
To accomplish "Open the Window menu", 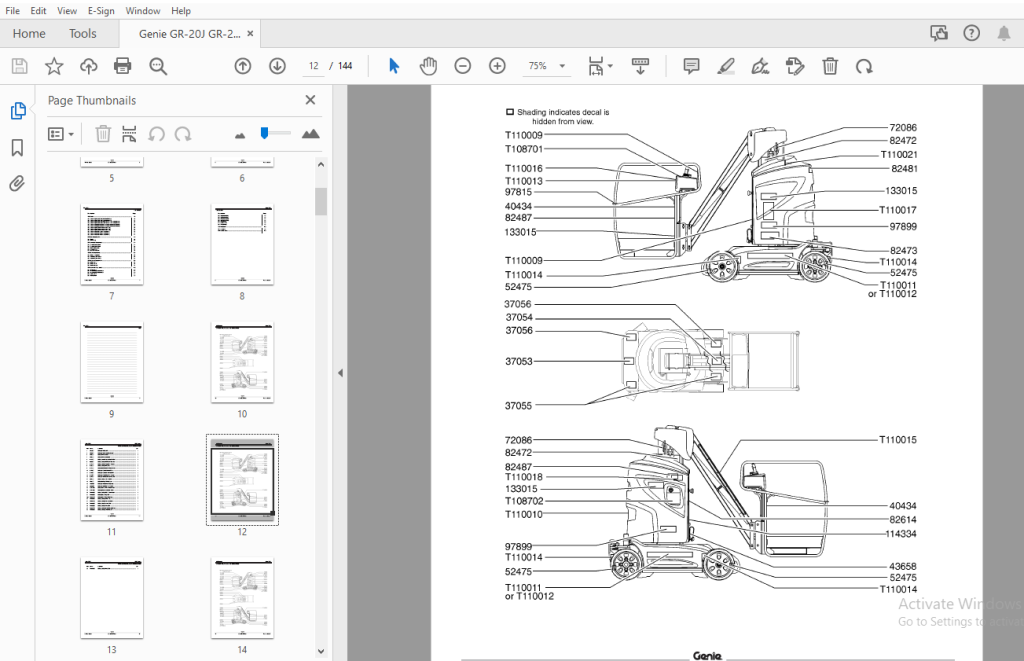I will [143, 10].
